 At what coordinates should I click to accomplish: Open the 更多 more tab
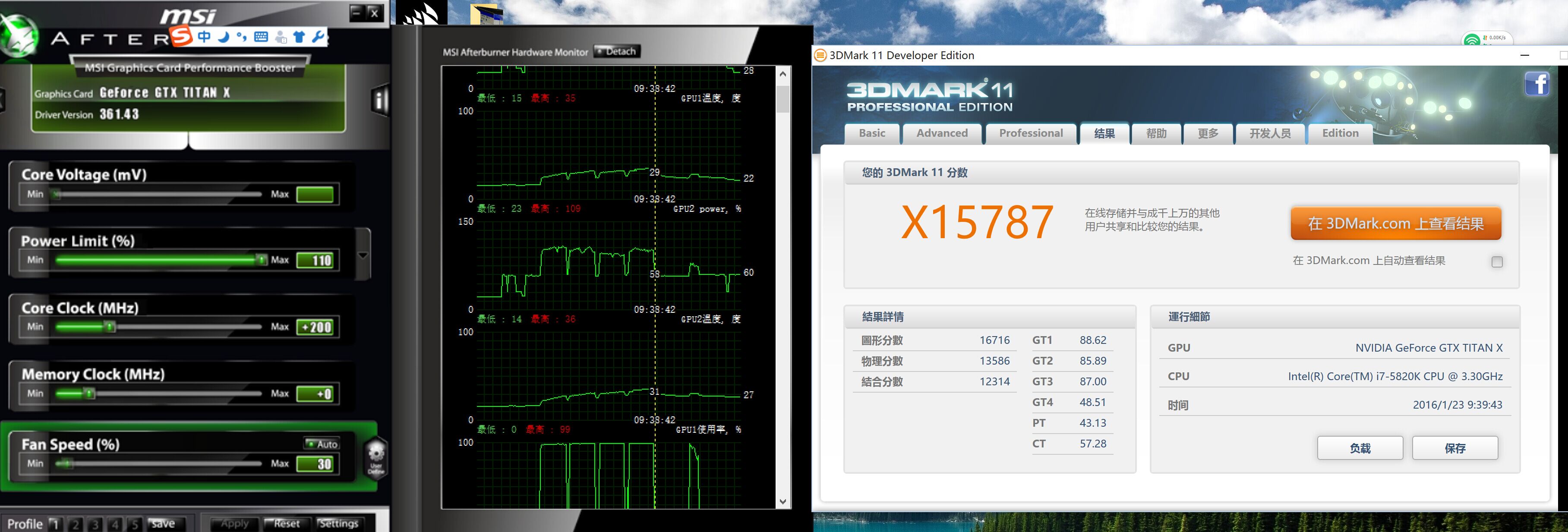(x=1208, y=133)
